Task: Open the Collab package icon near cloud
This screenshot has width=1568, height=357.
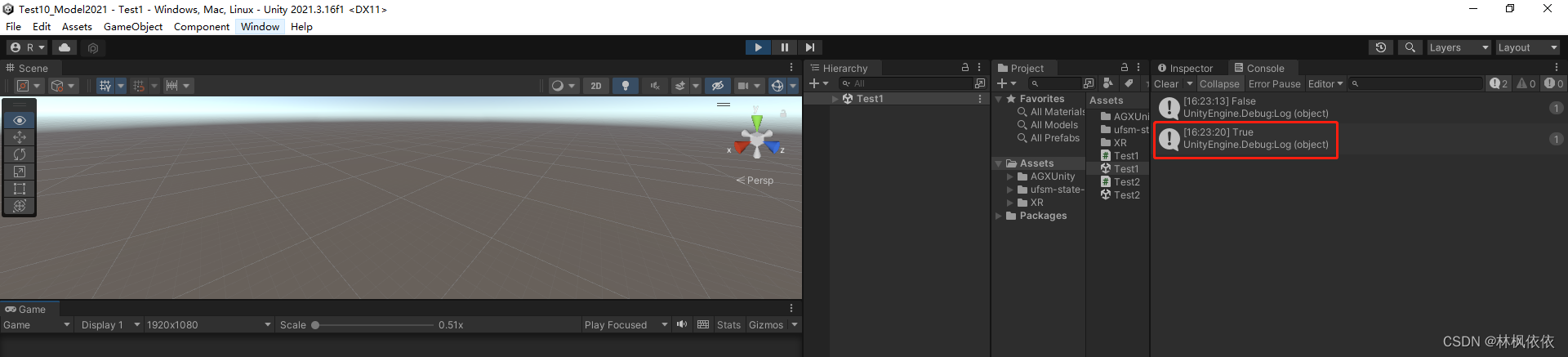Action: (x=93, y=47)
